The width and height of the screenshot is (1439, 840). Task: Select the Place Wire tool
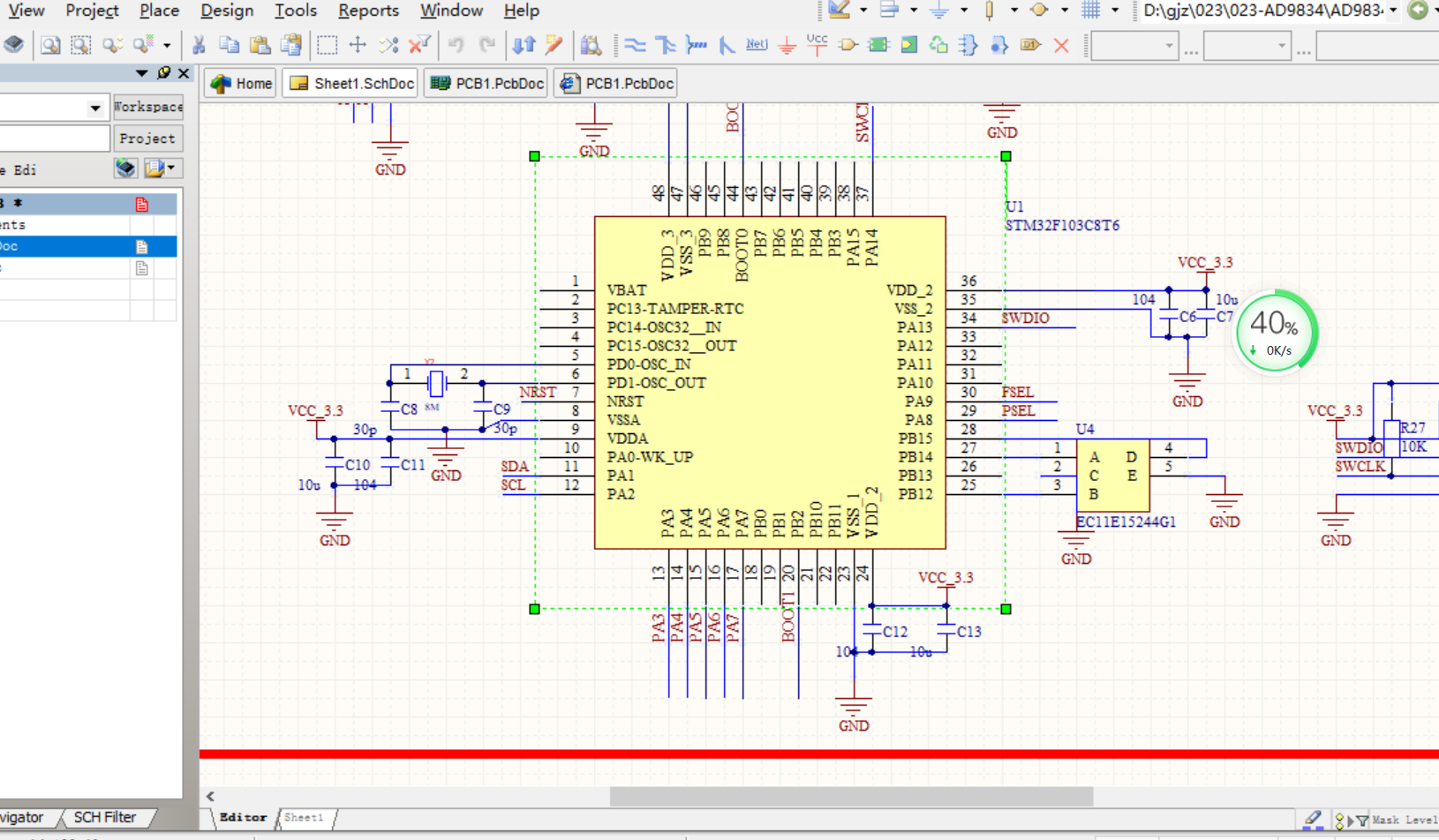click(x=635, y=45)
